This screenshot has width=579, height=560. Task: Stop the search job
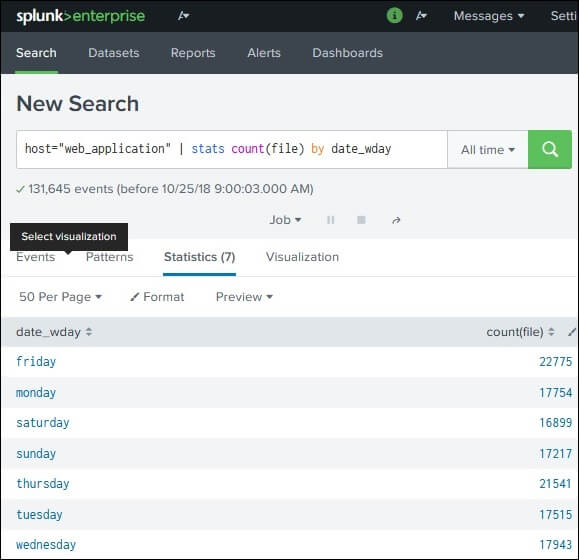pos(361,220)
